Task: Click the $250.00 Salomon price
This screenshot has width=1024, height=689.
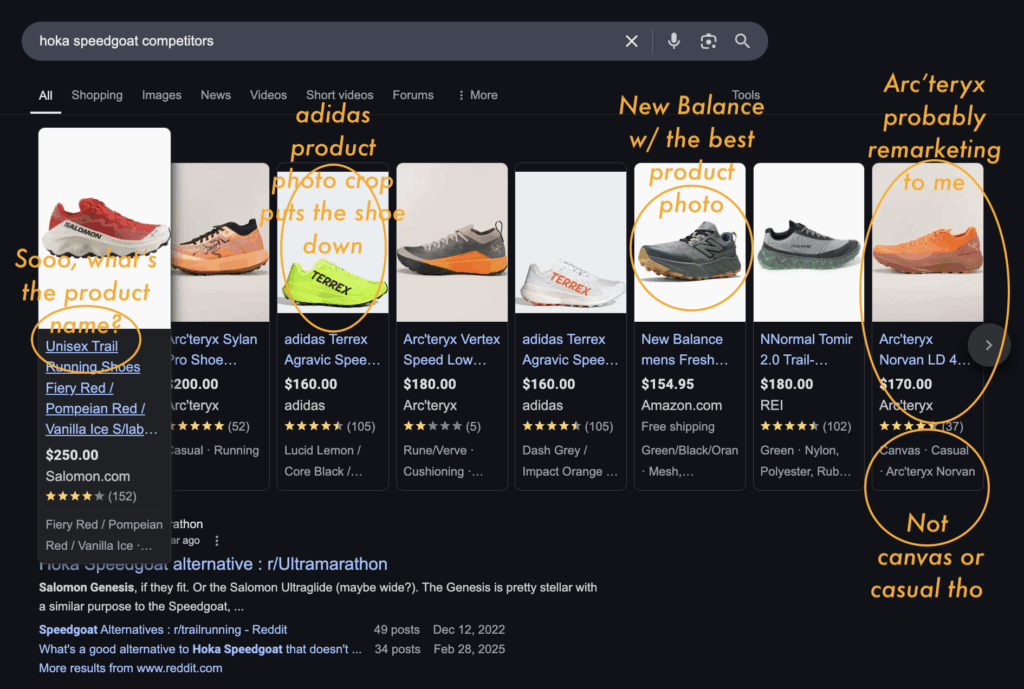Action: [72, 455]
